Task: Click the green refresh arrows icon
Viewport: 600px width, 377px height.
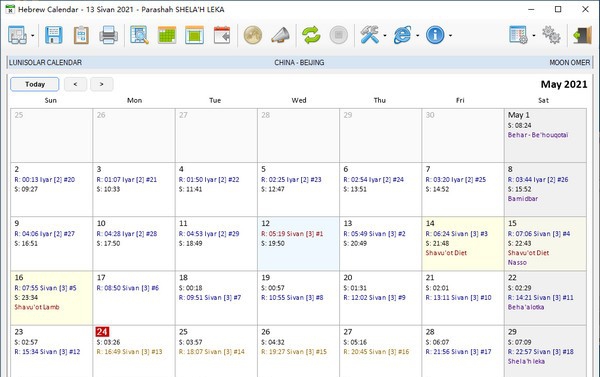Action: (x=311, y=35)
